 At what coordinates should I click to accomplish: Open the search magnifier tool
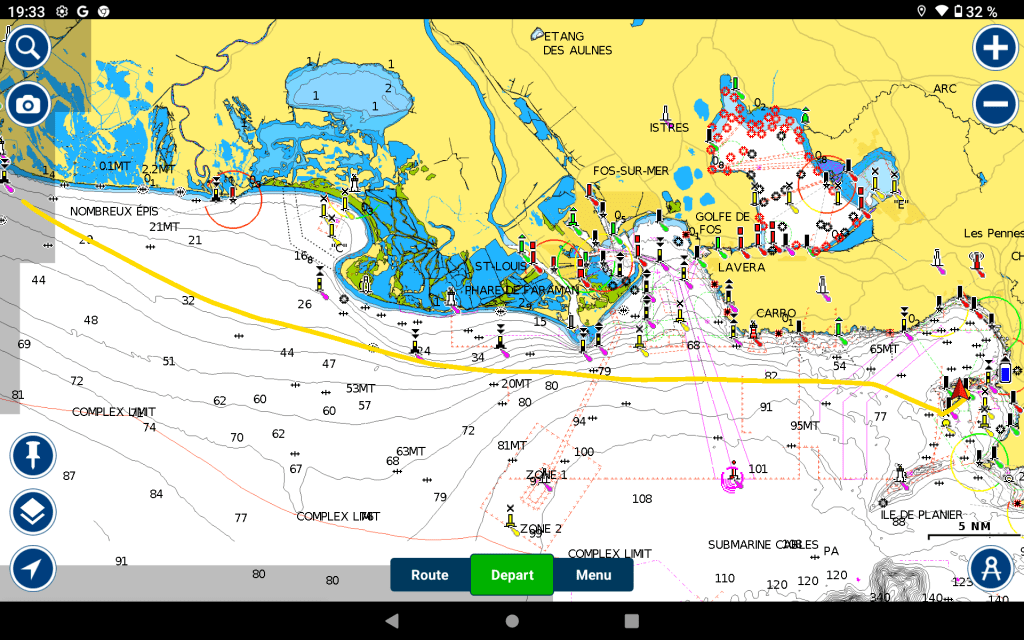(29, 46)
